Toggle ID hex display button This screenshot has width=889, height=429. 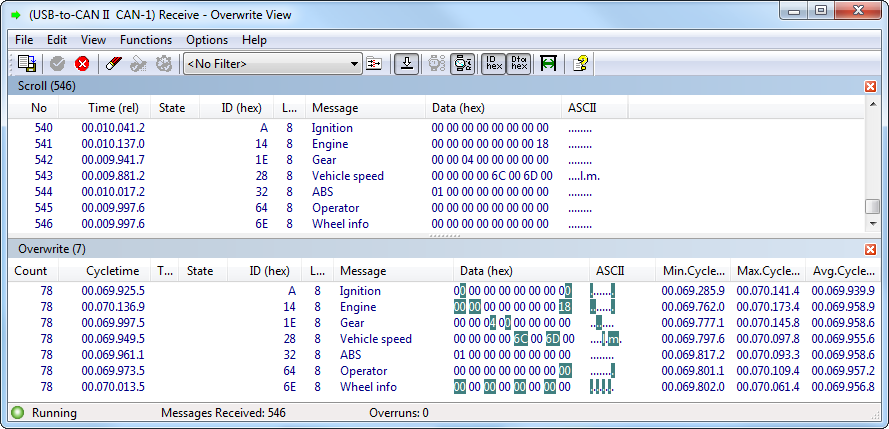point(493,63)
